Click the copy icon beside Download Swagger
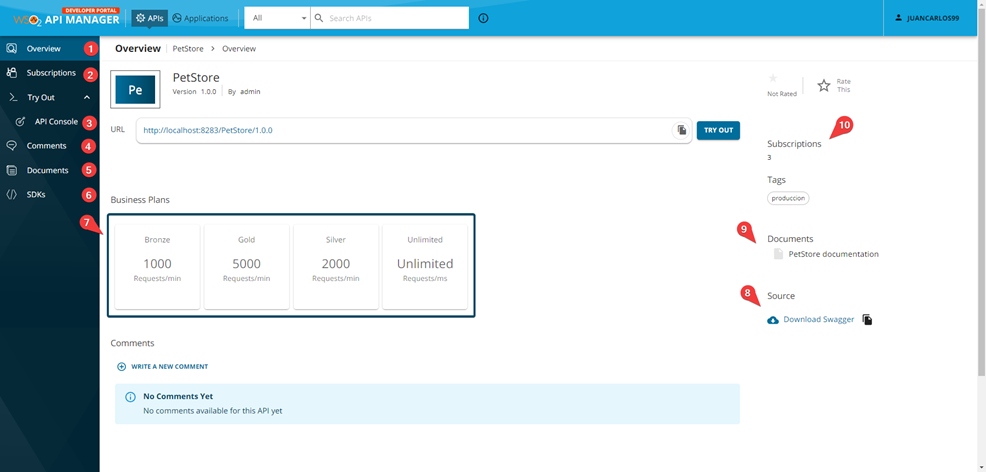 click(x=867, y=319)
